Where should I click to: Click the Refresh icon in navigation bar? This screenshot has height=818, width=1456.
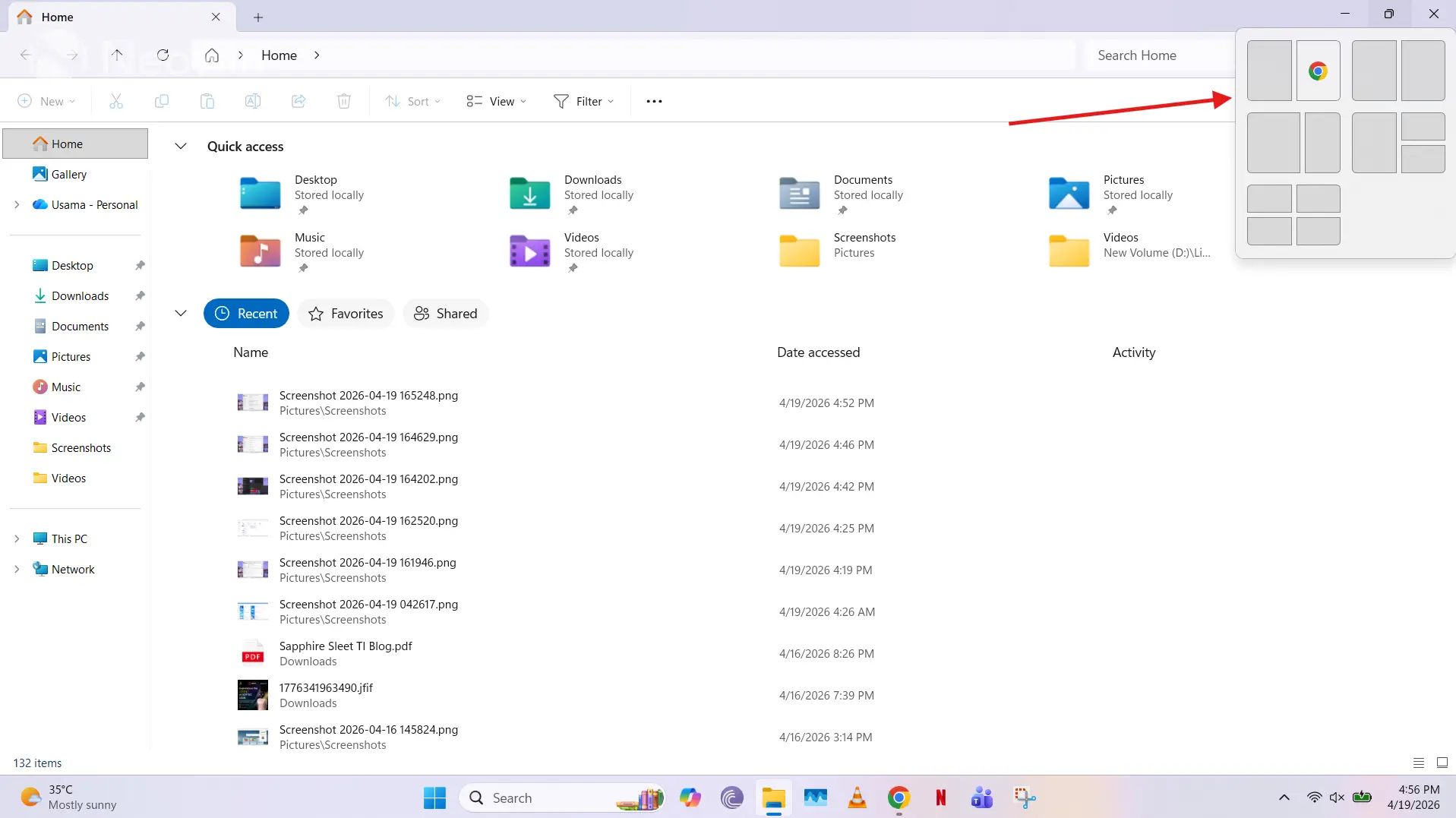(163, 55)
